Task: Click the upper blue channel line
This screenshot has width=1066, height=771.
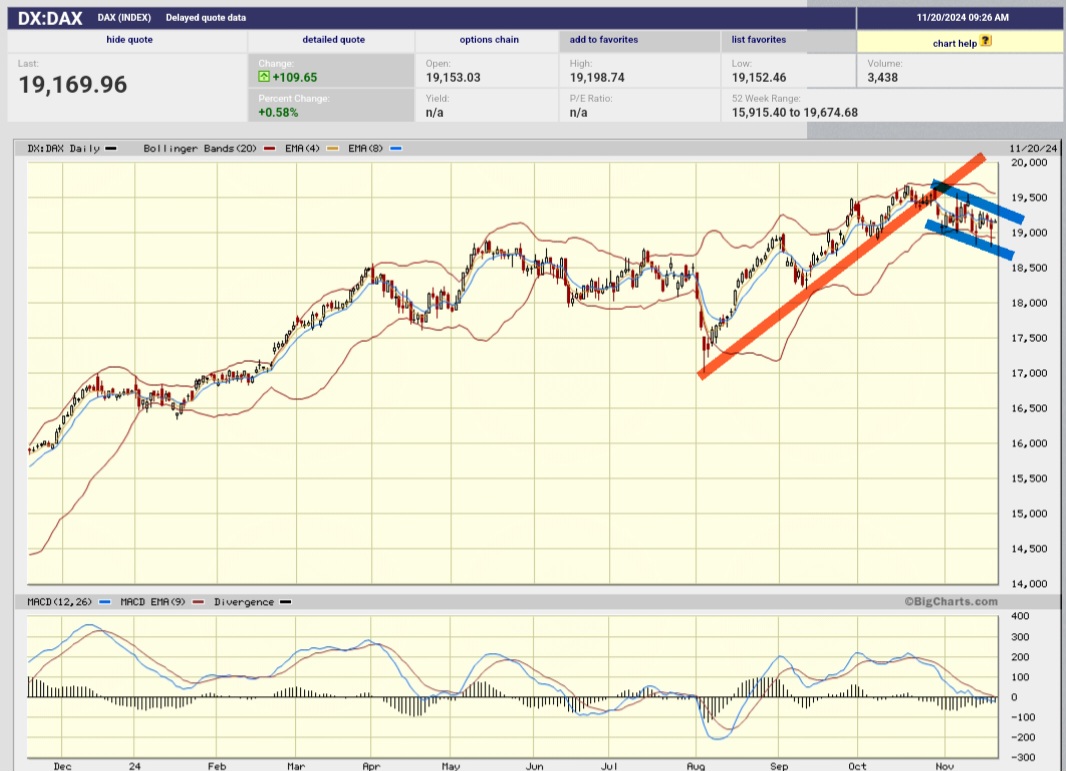Action: (977, 202)
